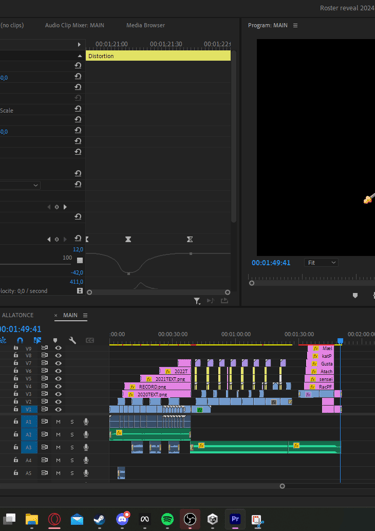Click Program monitor playhead scrubber

point(251,283)
